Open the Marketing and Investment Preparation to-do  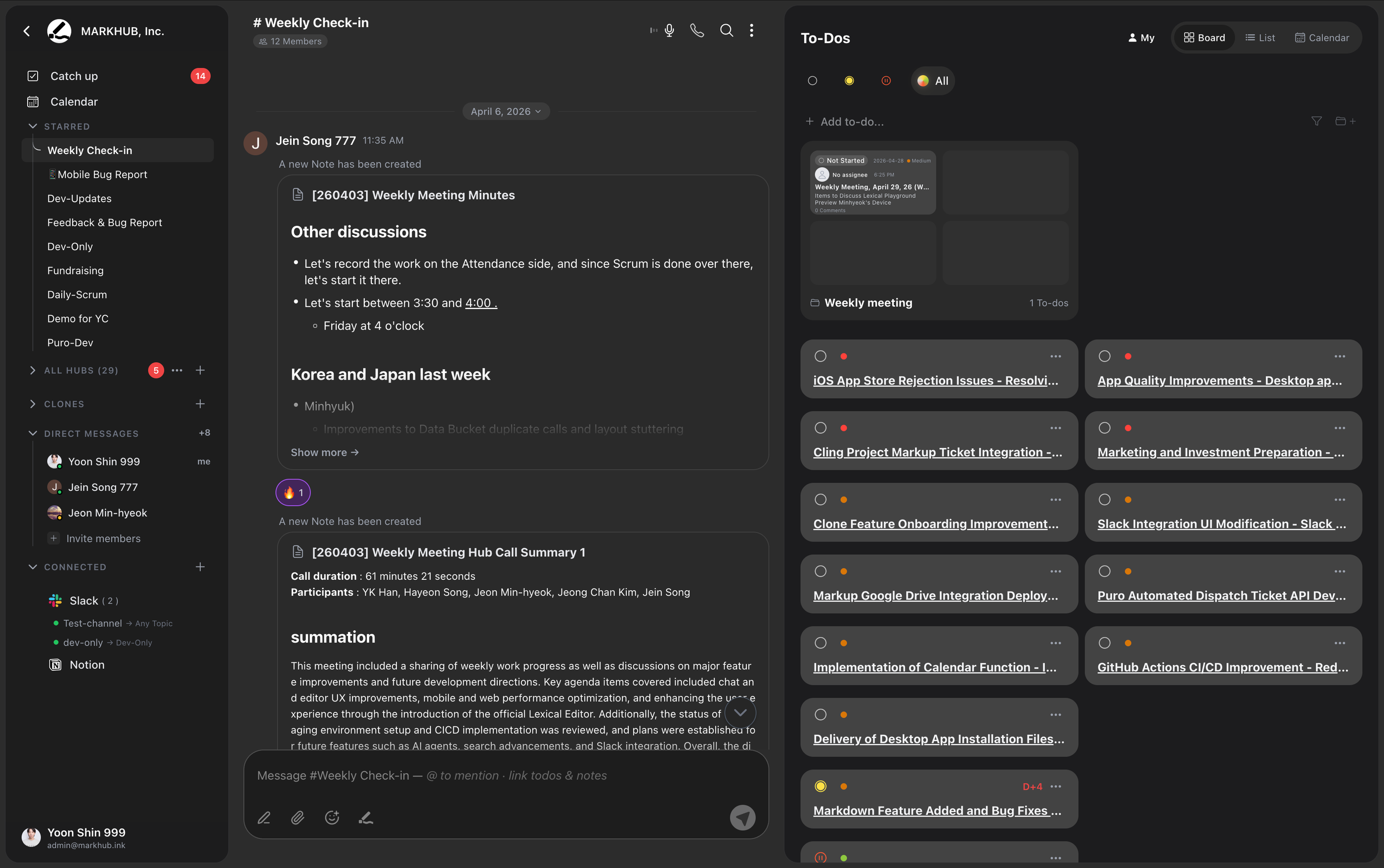click(1220, 452)
